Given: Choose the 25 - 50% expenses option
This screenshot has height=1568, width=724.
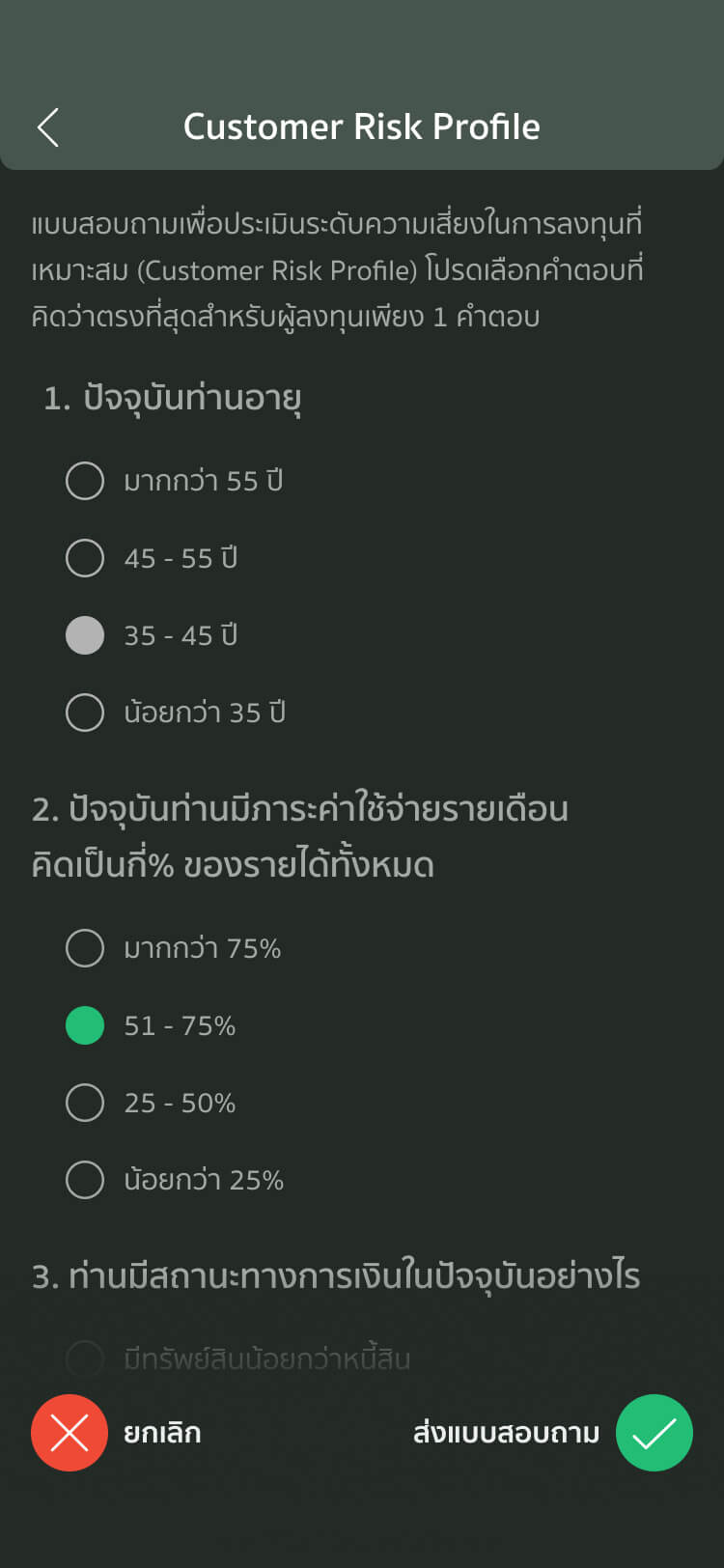Looking at the screenshot, I should tap(85, 1103).
